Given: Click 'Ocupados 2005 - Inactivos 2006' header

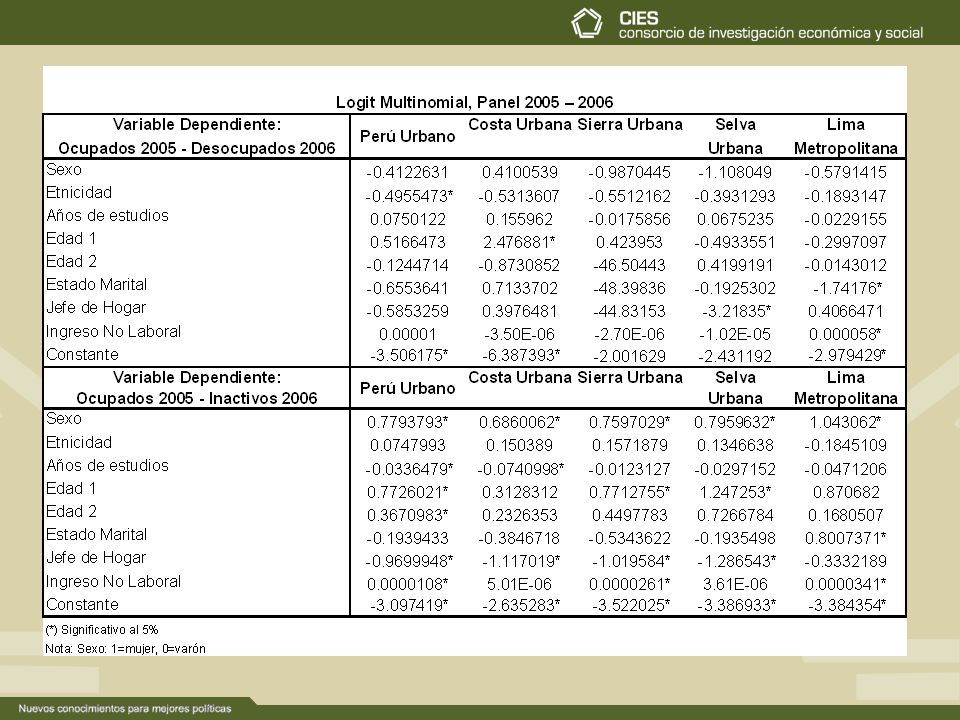Looking at the screenshot, I should coord(197,399).
